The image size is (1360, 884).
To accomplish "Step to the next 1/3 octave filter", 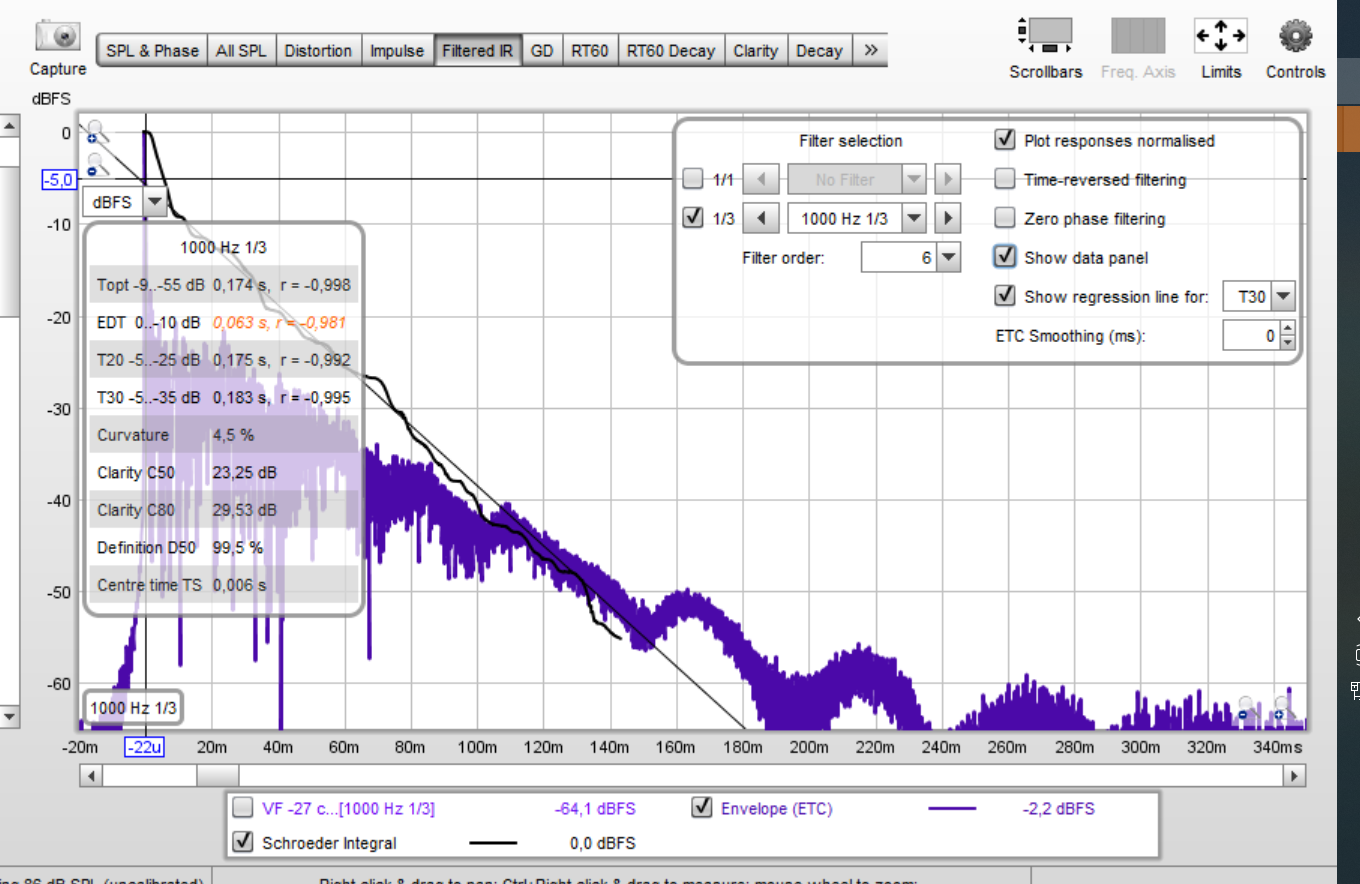I will click(947, 217).
